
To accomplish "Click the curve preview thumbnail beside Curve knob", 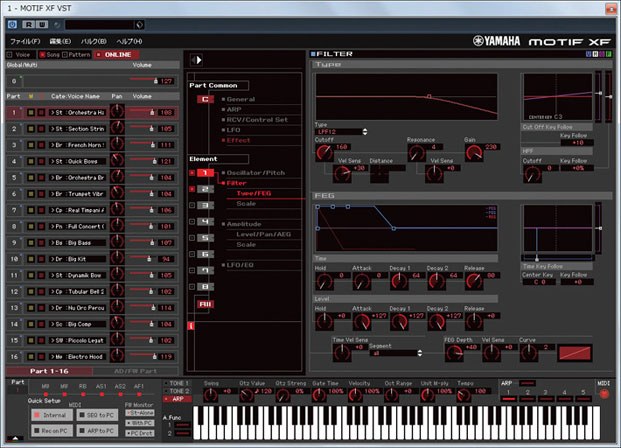I will (575, 353).
